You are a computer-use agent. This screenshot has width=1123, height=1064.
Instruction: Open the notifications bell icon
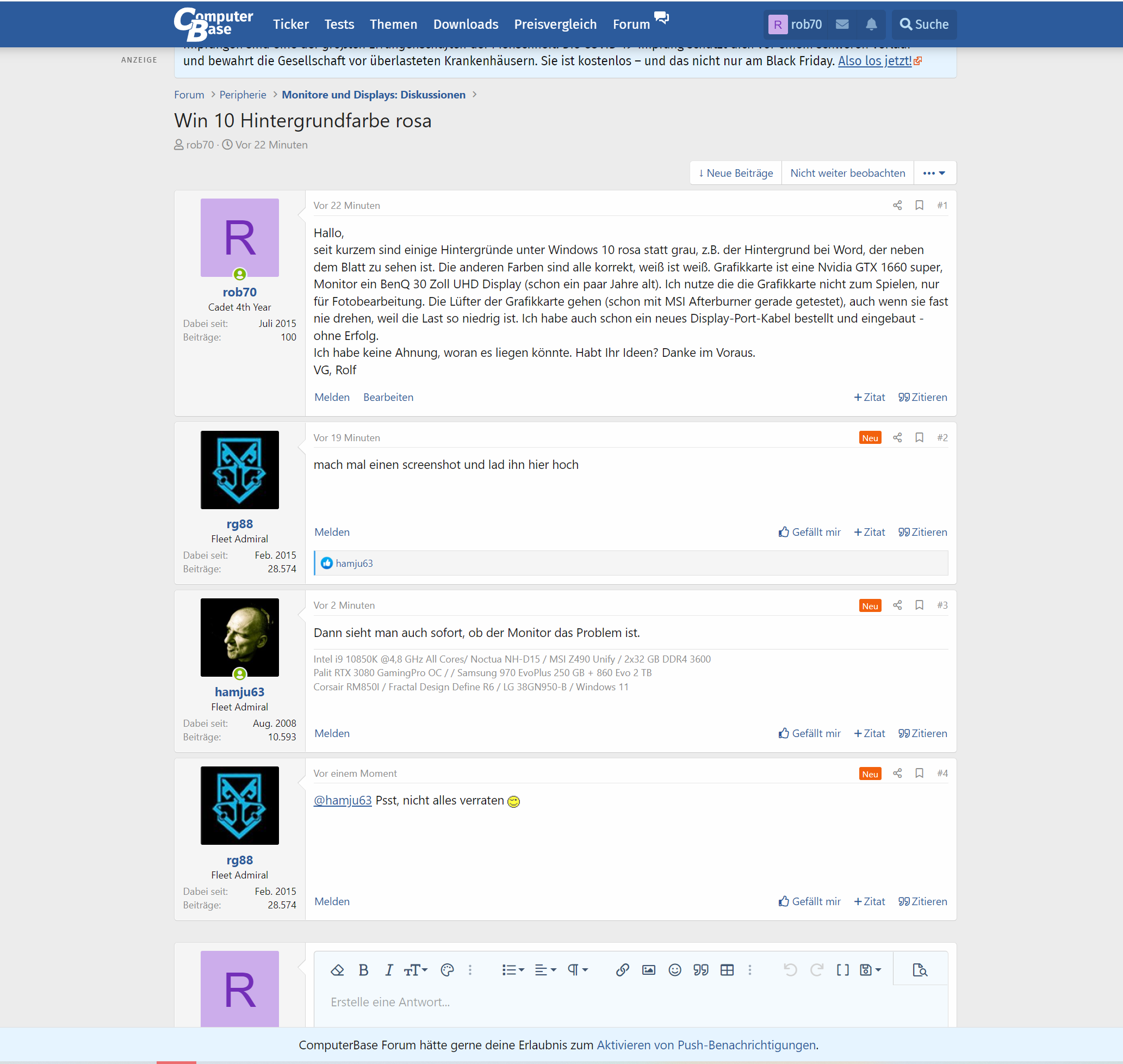pyautogui.click(x=871, y=24)
